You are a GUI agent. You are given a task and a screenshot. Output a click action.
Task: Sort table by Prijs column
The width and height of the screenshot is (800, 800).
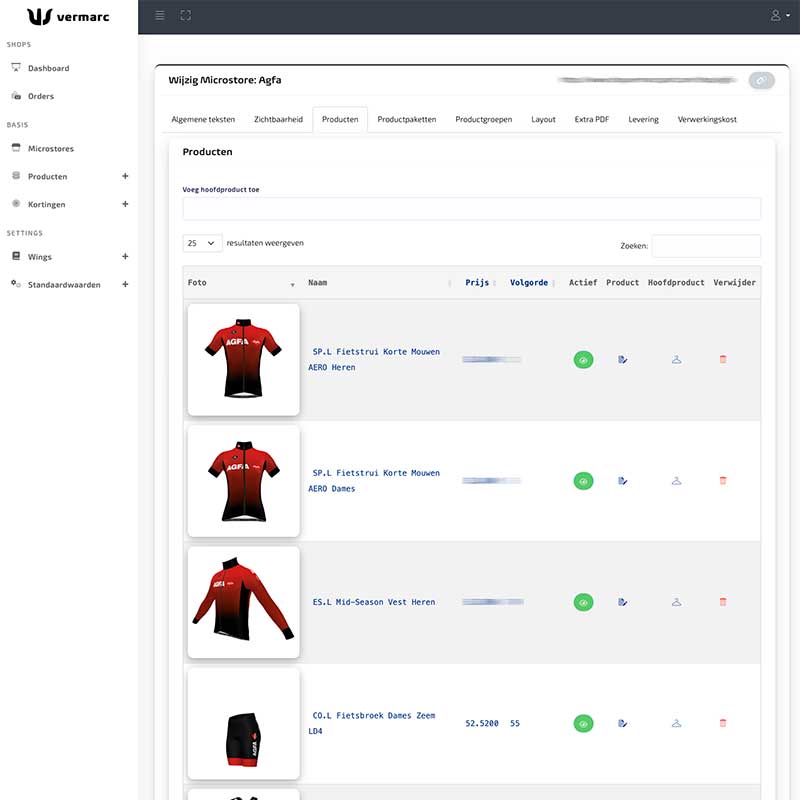pos(479,283)
